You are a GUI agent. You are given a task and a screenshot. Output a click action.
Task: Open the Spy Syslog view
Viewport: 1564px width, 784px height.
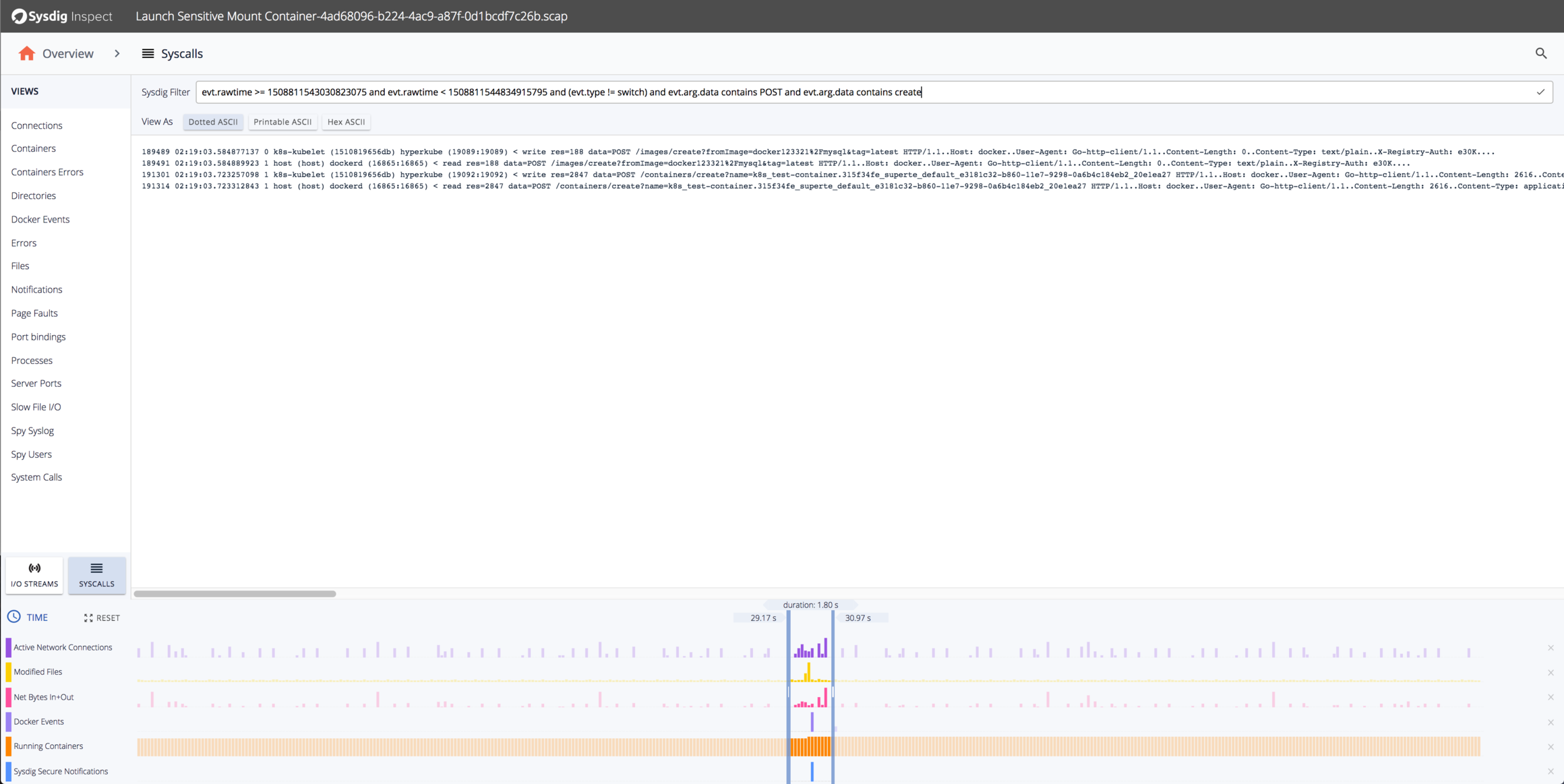coord(32,430)
